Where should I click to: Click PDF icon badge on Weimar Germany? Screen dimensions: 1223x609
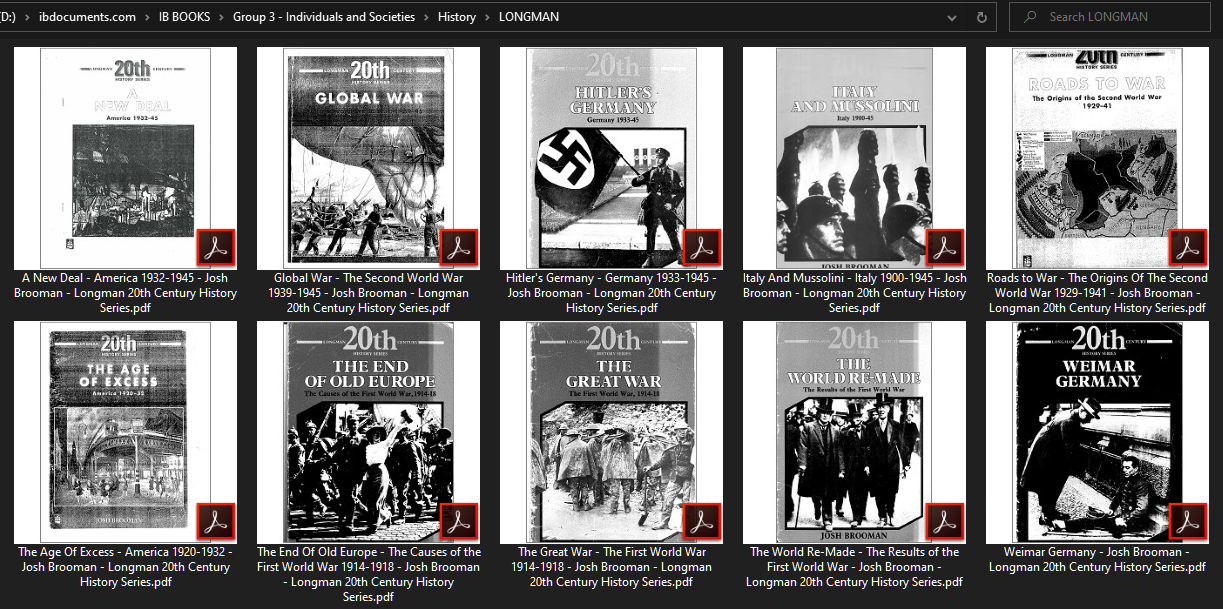coord(1187,521)
